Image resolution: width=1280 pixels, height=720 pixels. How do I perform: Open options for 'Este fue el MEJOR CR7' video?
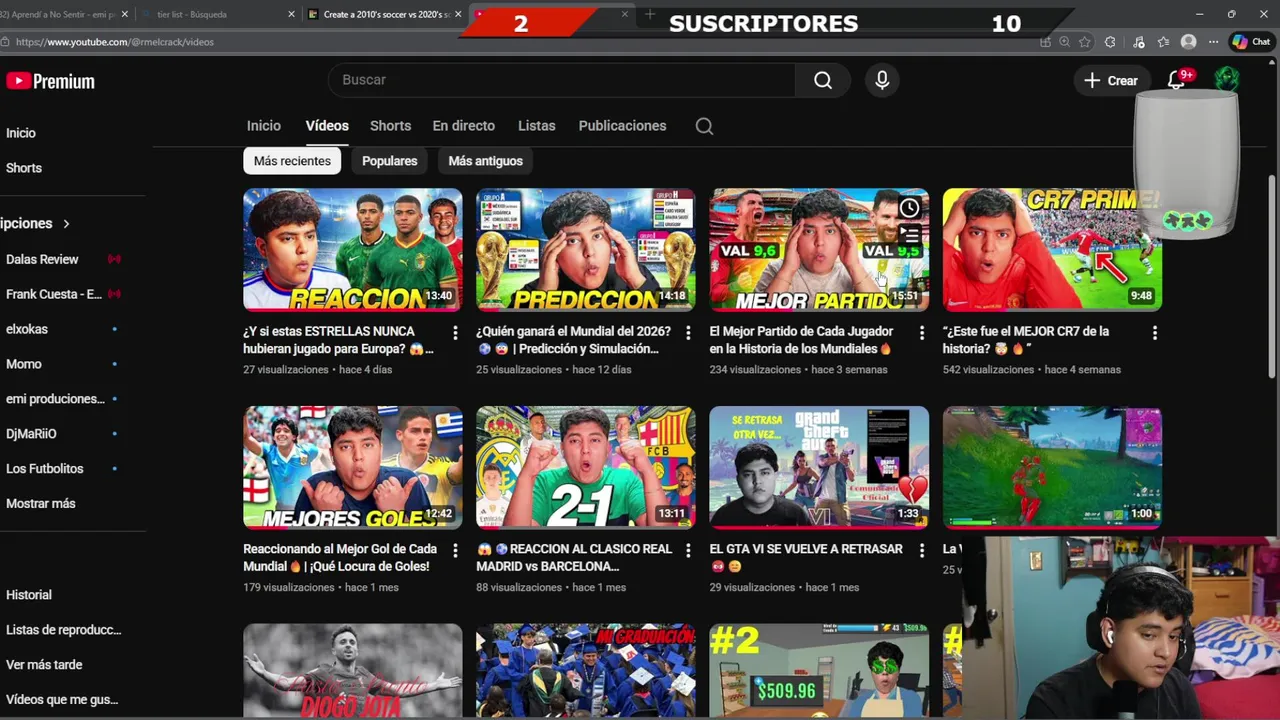[x=1155, y=332]
